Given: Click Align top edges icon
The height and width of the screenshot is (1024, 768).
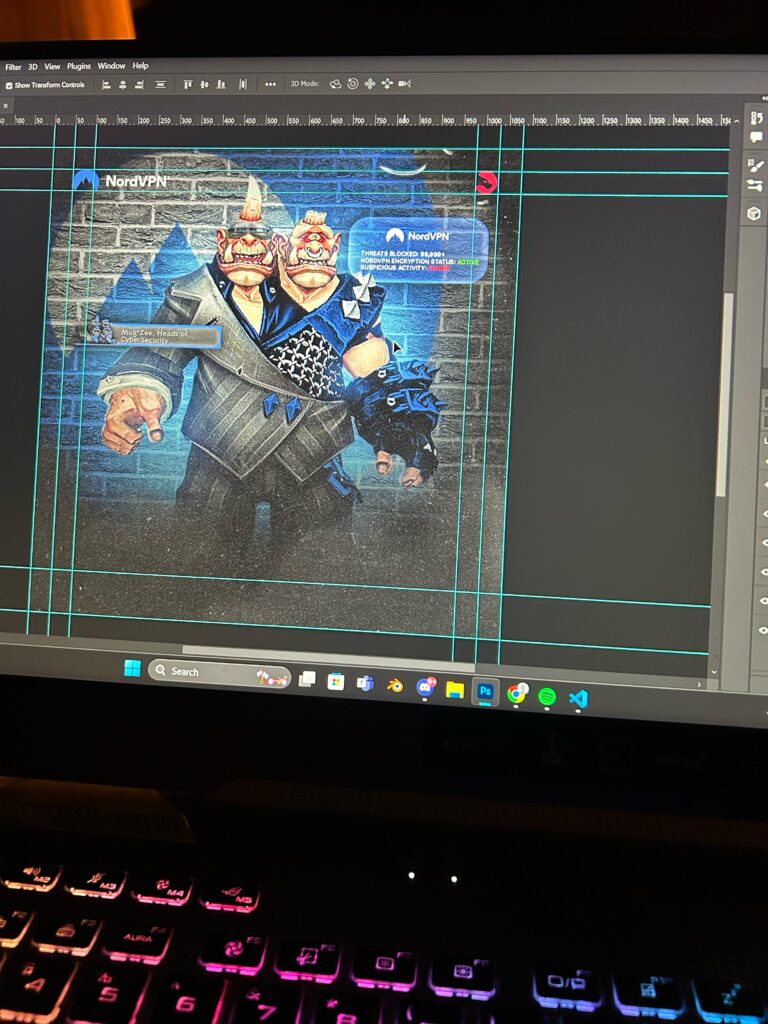Looking at the screenshot, I should [x=187, y=84].
